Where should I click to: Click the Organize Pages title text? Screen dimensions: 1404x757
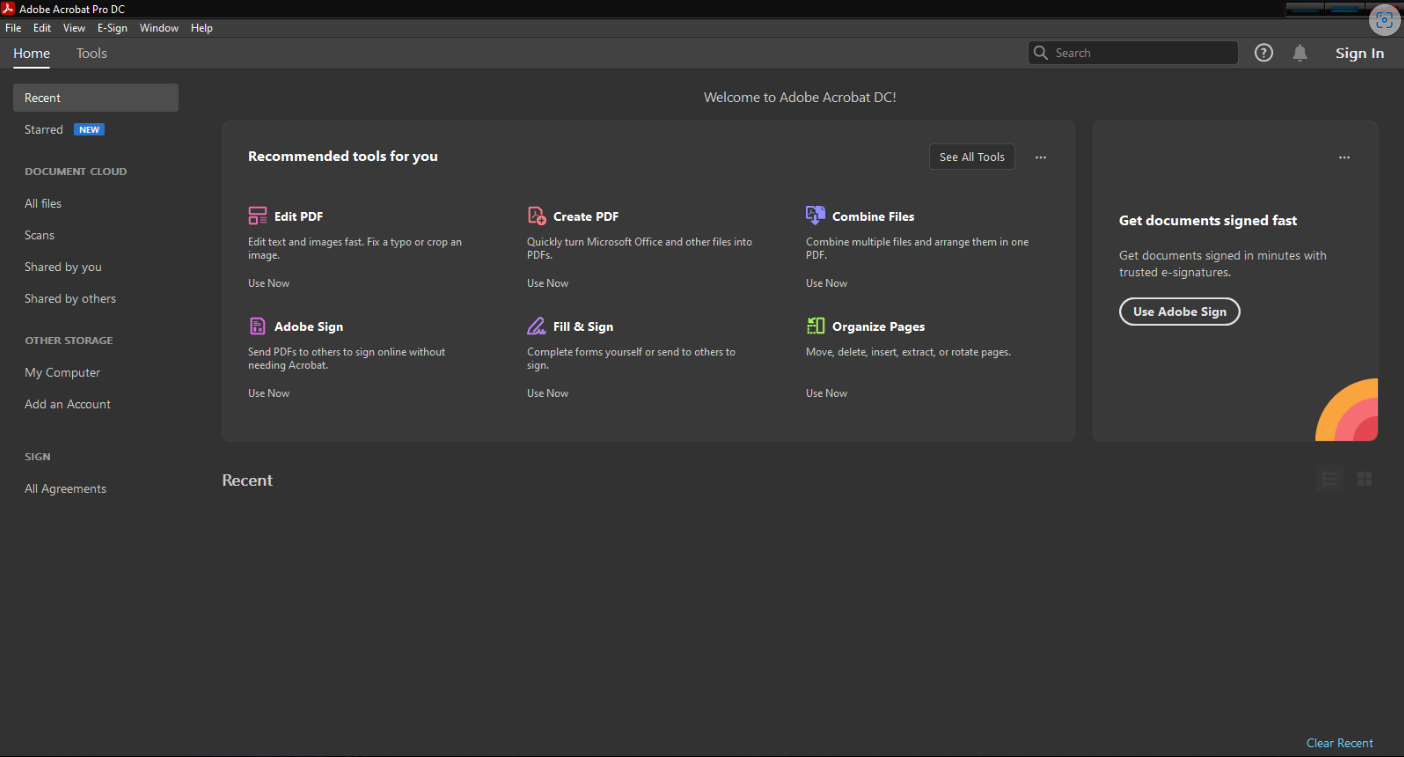878,327
